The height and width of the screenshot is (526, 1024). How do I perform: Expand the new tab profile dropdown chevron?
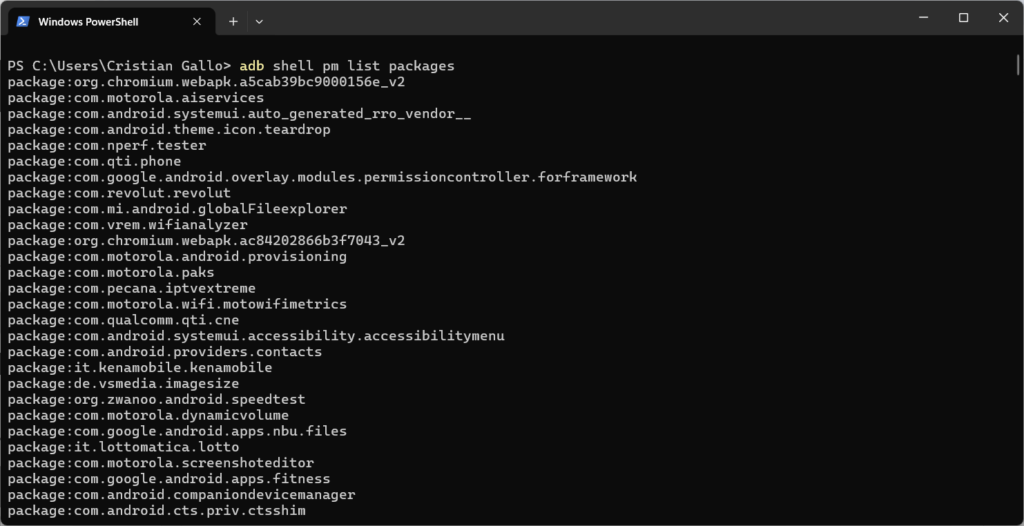[x=259, y=21]
